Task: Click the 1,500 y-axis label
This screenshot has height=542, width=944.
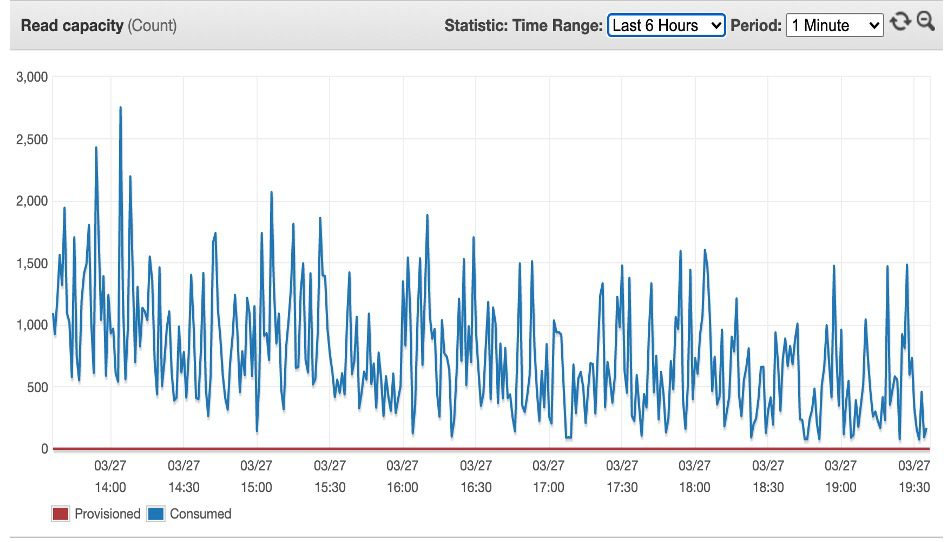Action: 32,263
